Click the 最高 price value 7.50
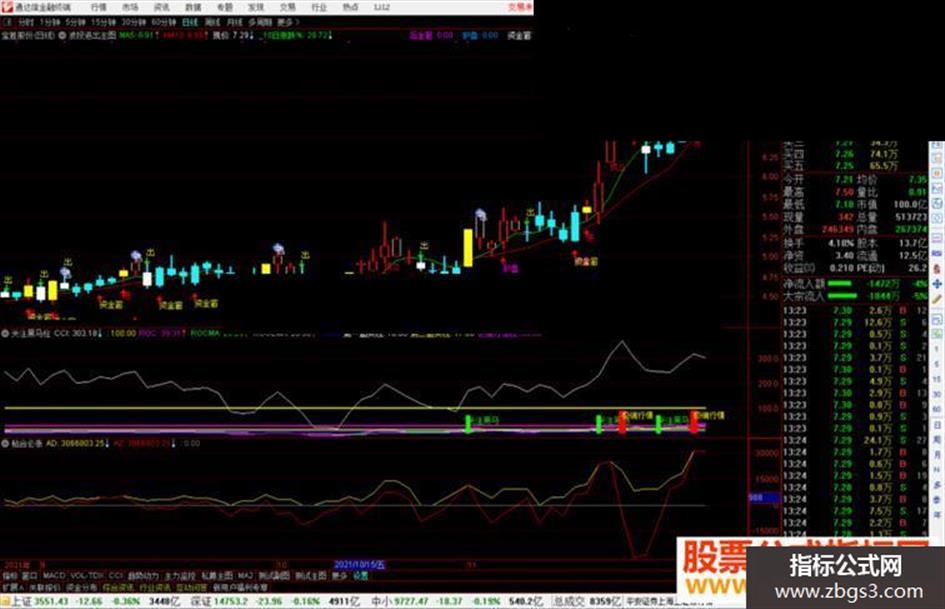 [843, 192]
